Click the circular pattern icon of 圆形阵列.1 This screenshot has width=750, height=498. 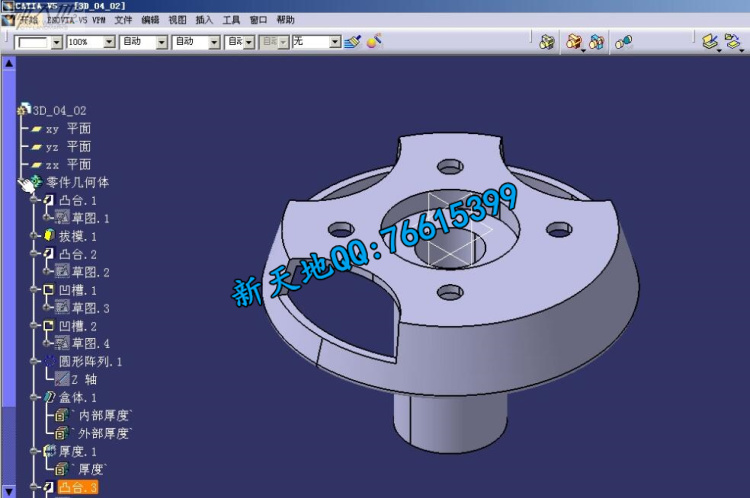[x=48, y=361]
